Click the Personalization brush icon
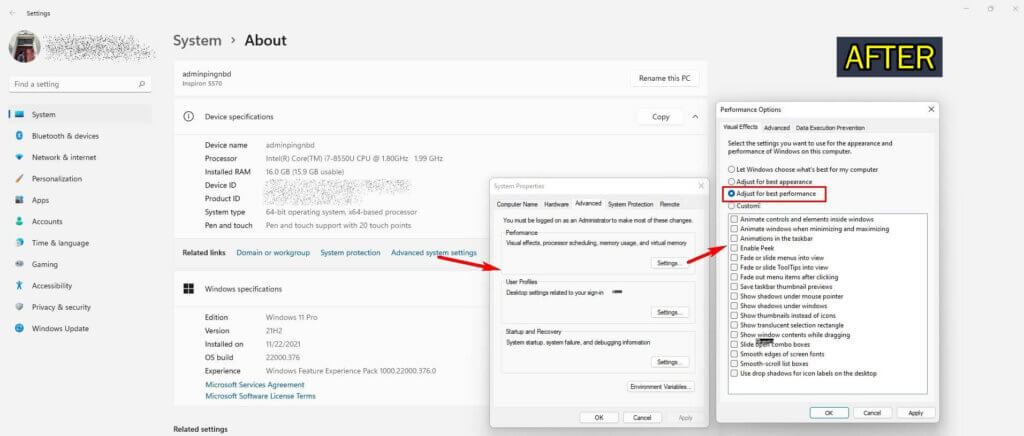 pyautogui.click(x=19, y=178)
